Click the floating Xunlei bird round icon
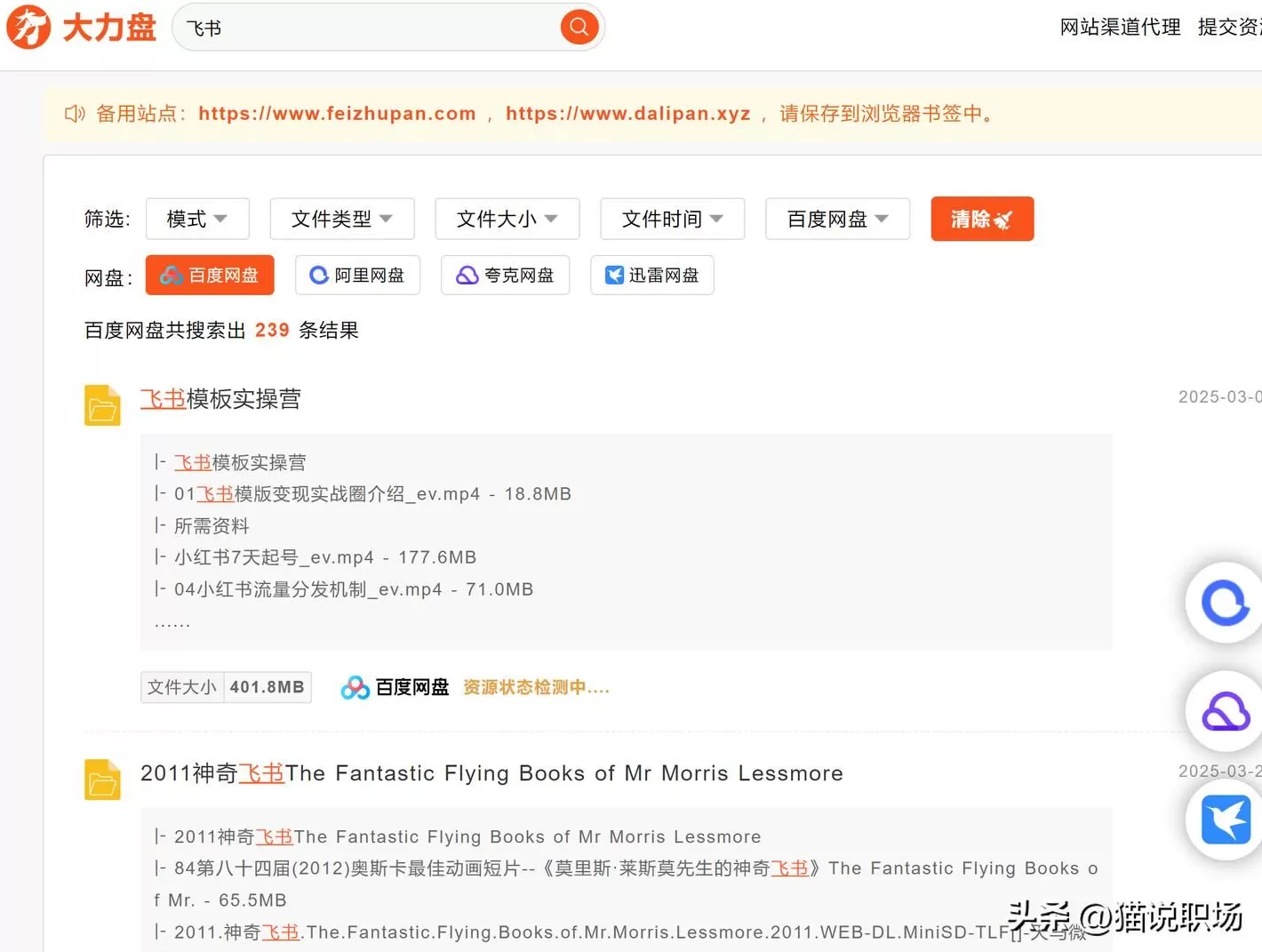The image size is (1262, 952). (1225, 820)
